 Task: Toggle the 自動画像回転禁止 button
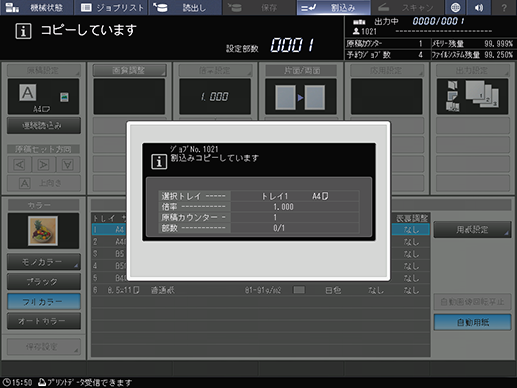tap(472, 302)
